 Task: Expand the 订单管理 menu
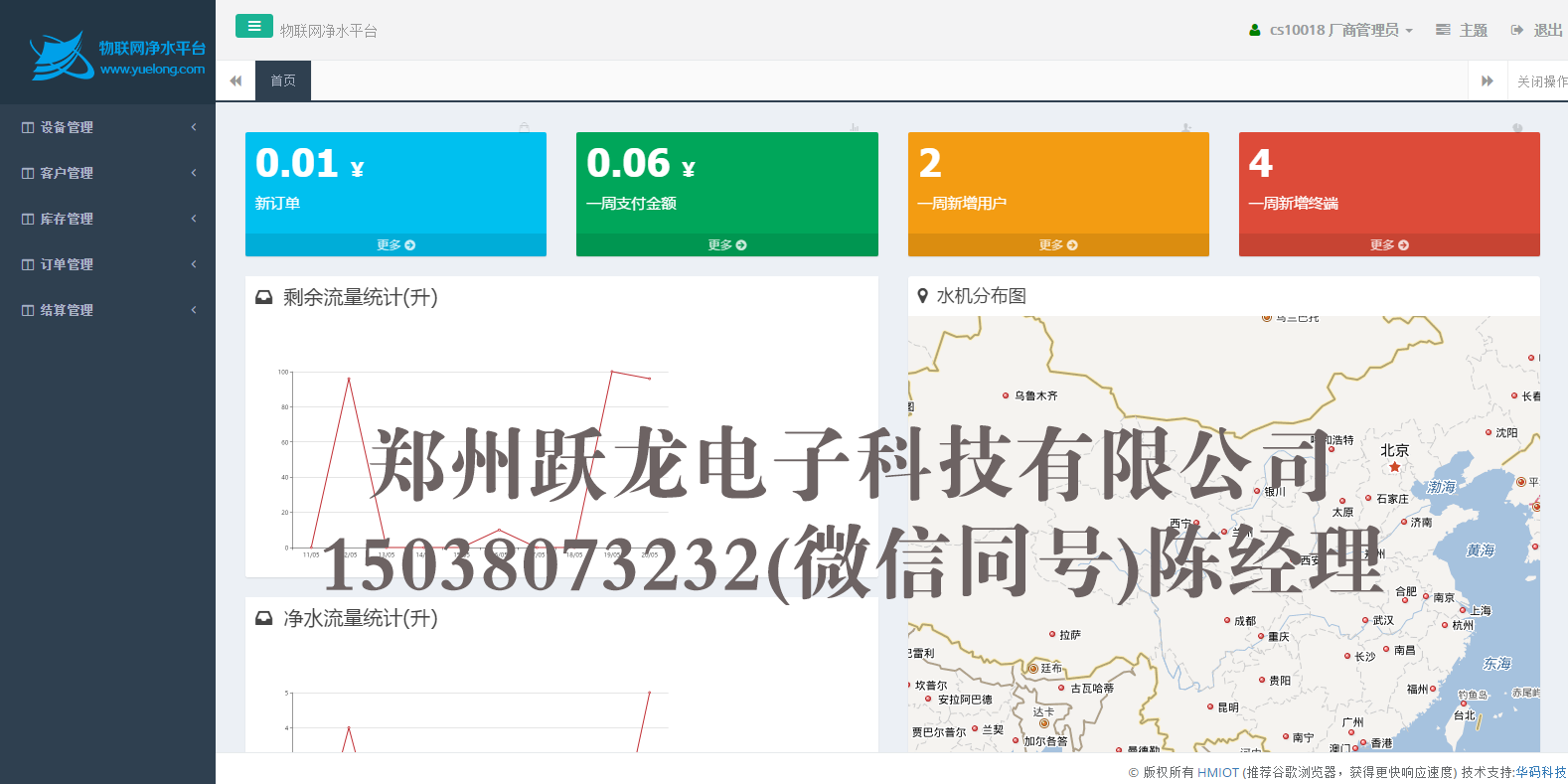click(x=107, y=264)
